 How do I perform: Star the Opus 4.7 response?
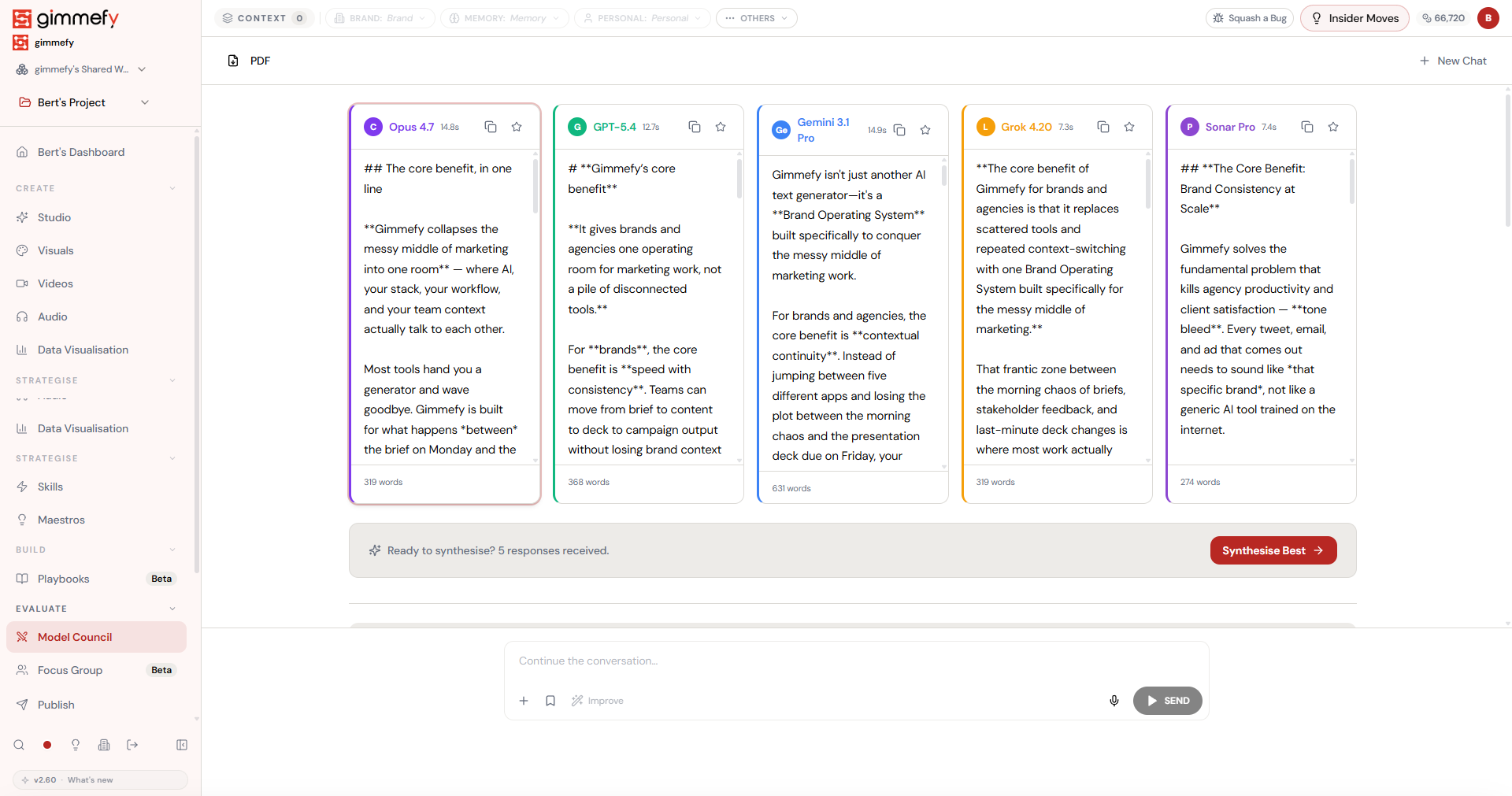517,127
